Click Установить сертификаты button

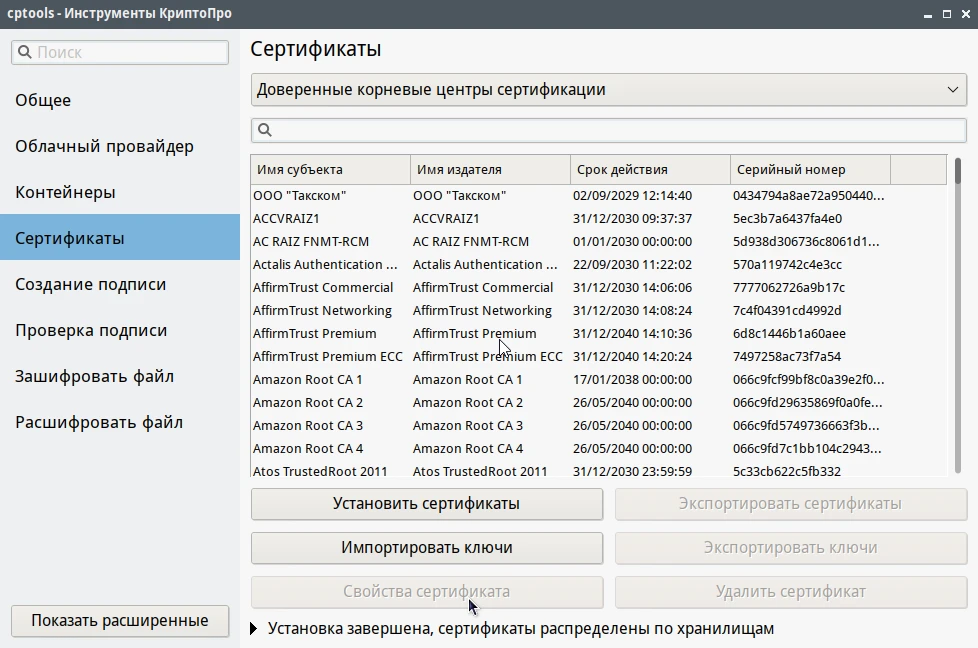(427, 504)
